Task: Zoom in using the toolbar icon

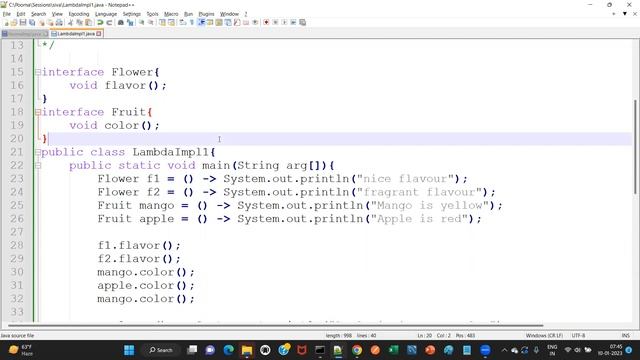Action: [142, 22]
